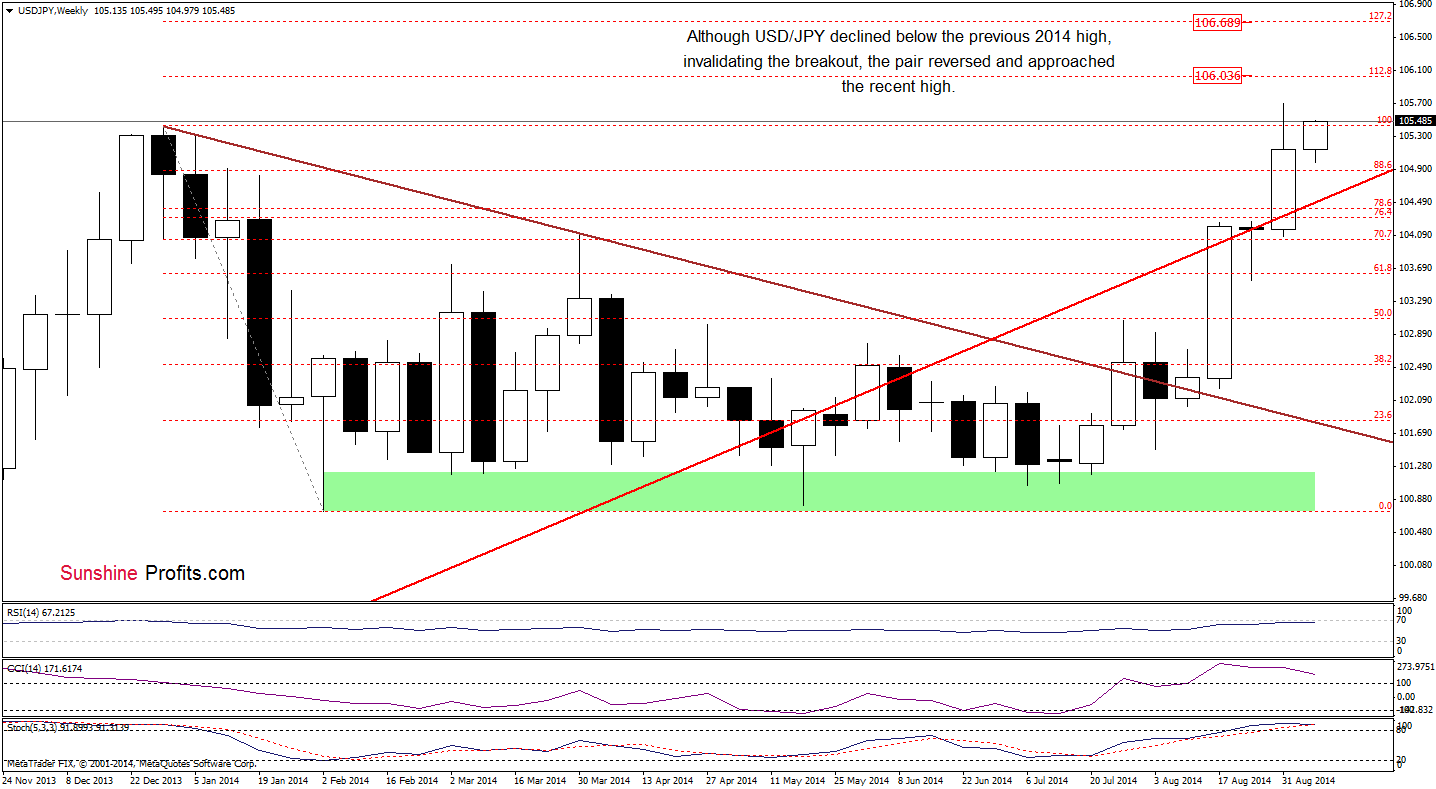Click the 6 Jul 2014 date label
1436x789 pixels.
[x=1049, y=780]
